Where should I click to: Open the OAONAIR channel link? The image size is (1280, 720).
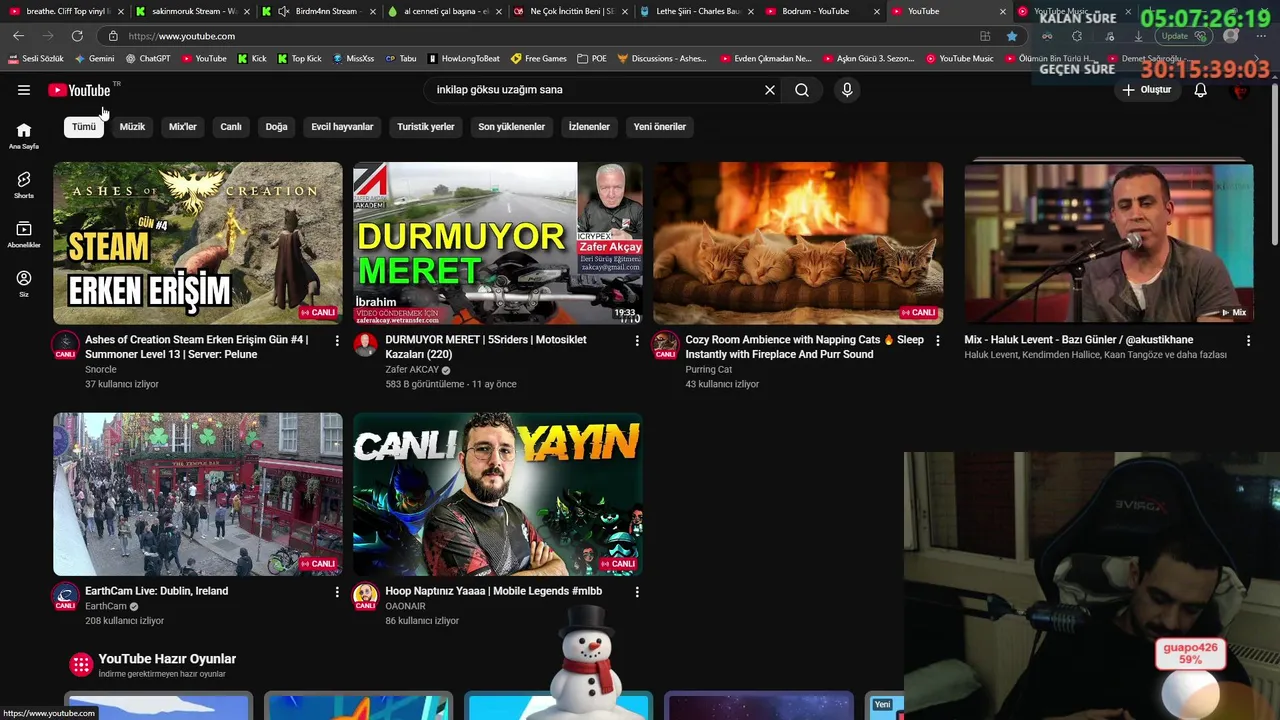405,606
